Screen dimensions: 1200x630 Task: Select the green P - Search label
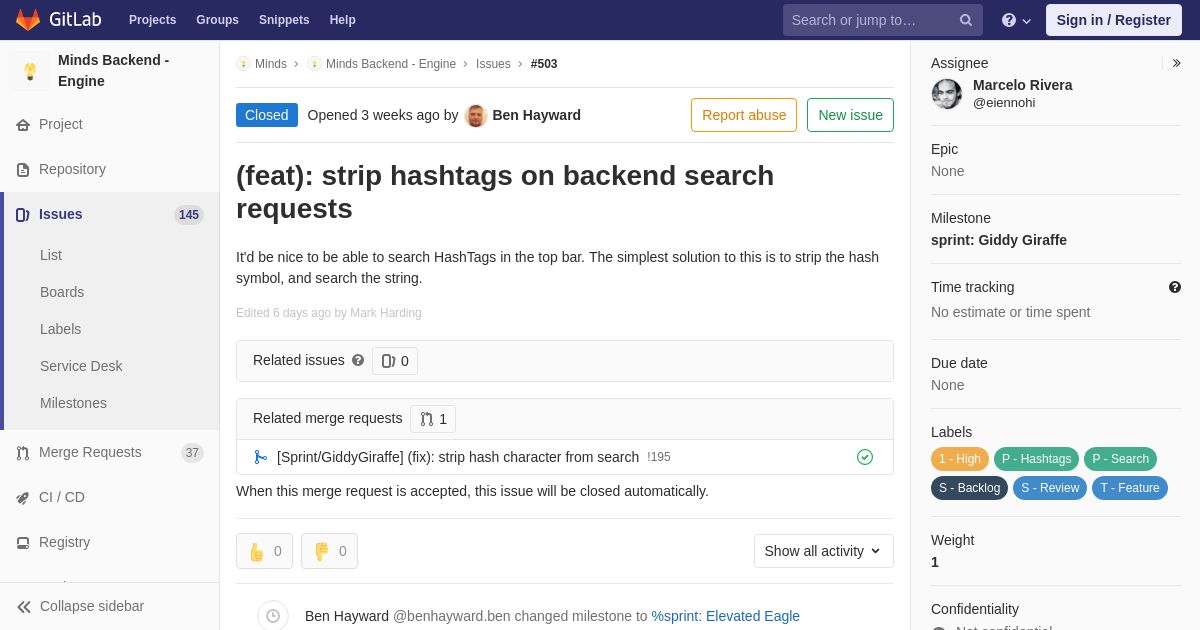tap(1120, 459)
